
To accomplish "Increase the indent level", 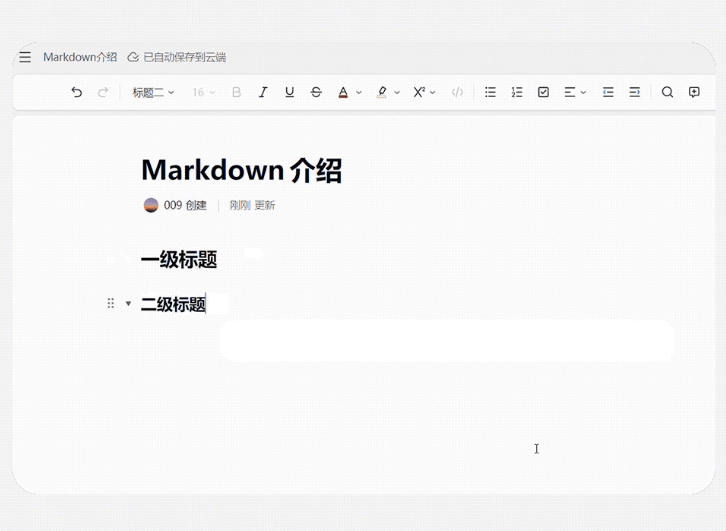I will click(x=634, y=92).
